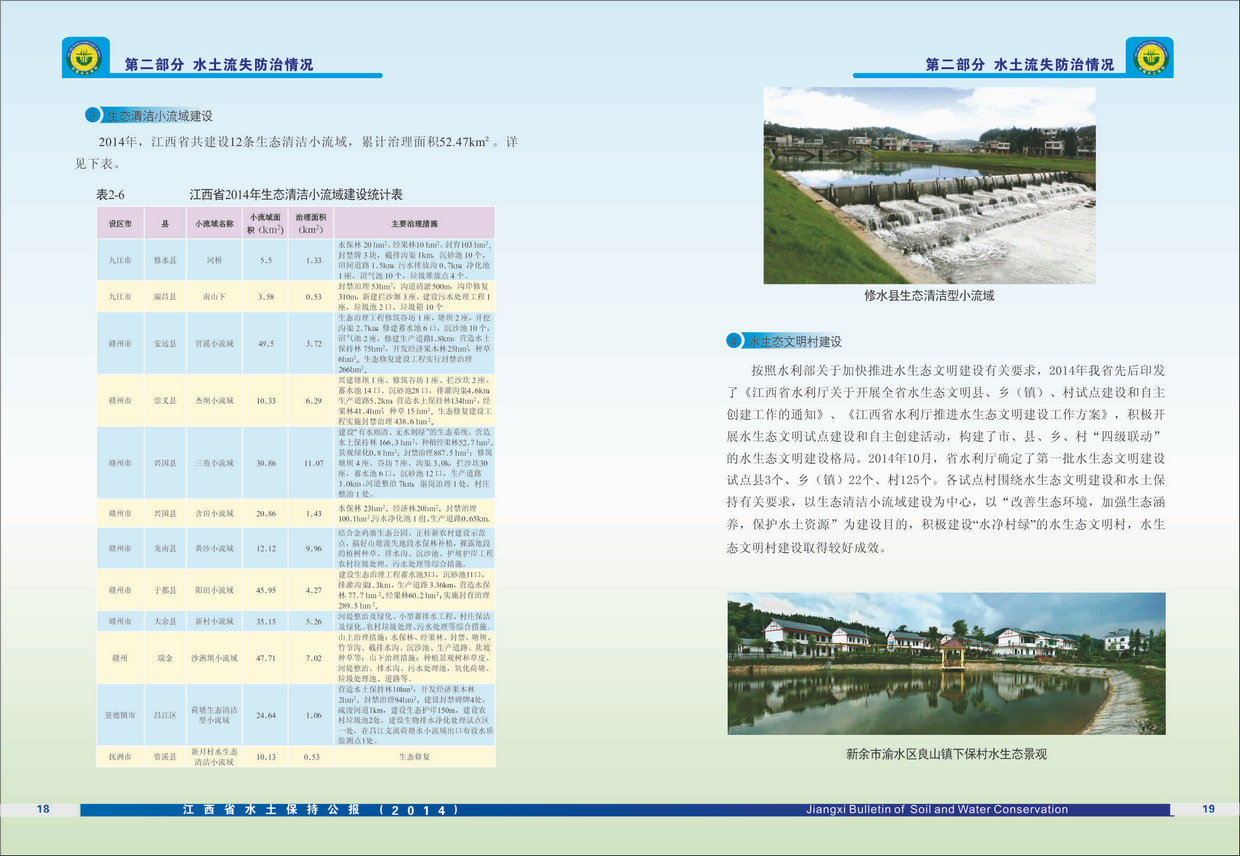The width and height of the screenshot is (1240, 856).
Task: Click the emblem logo on the left page header
Action: pyautogui.click(x=84, y=57)
